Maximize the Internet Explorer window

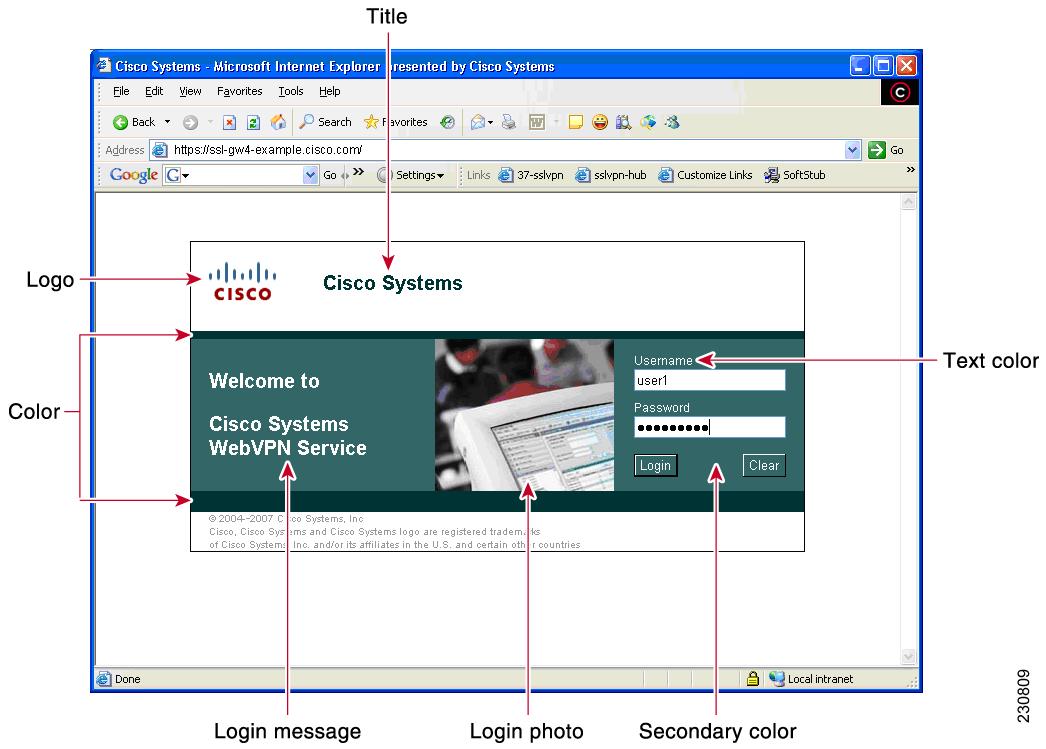pos(883,65)
